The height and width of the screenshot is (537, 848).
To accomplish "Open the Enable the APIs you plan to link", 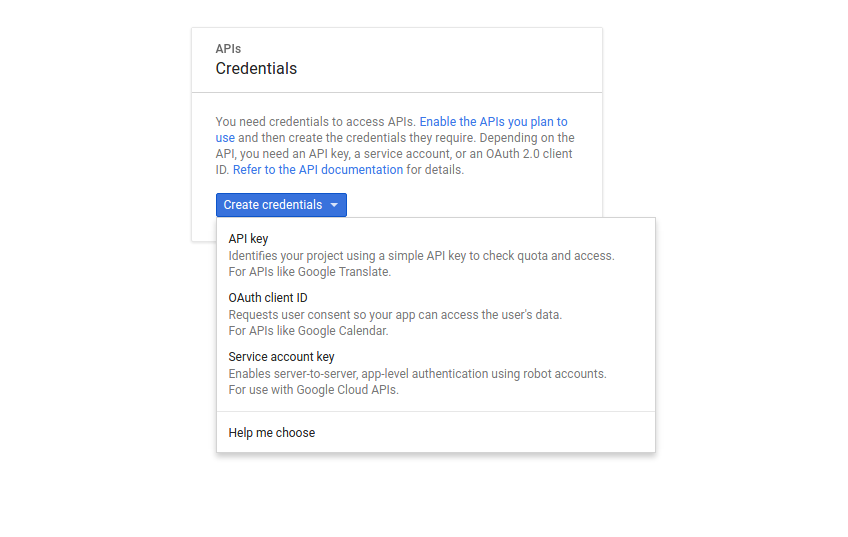I will tap(493, 122).
